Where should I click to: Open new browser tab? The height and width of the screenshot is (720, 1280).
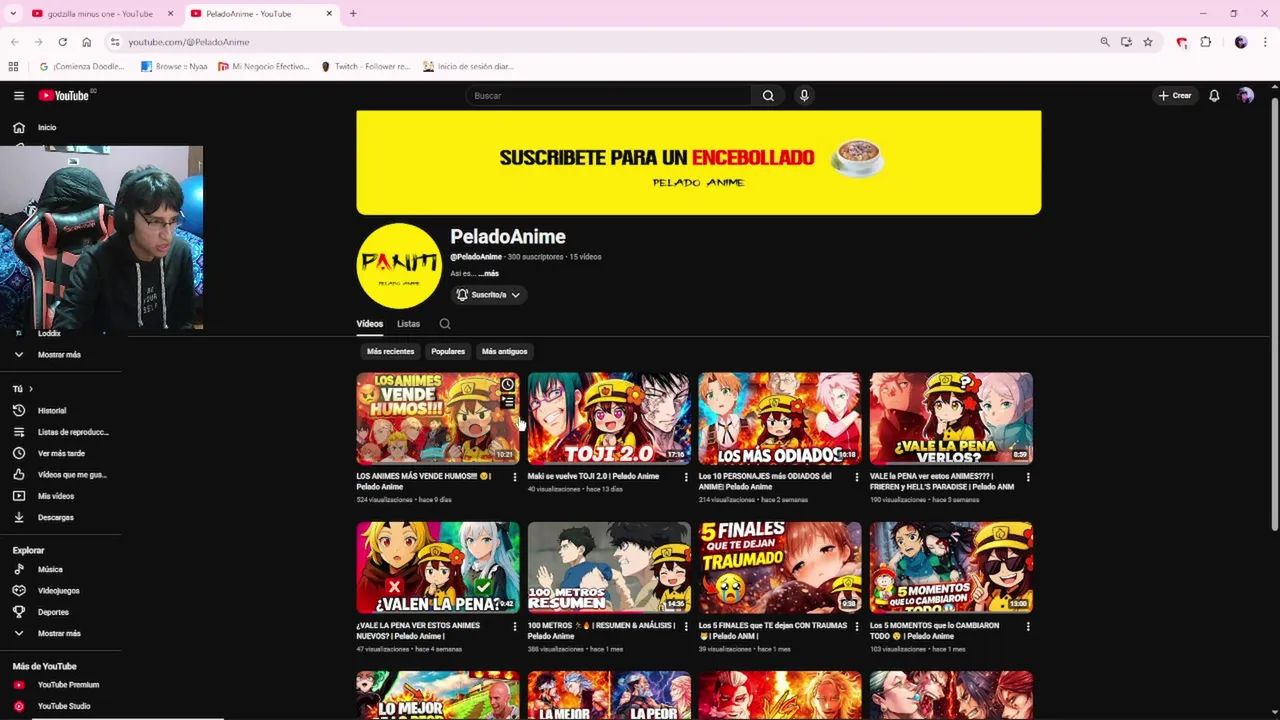(353, 14)
